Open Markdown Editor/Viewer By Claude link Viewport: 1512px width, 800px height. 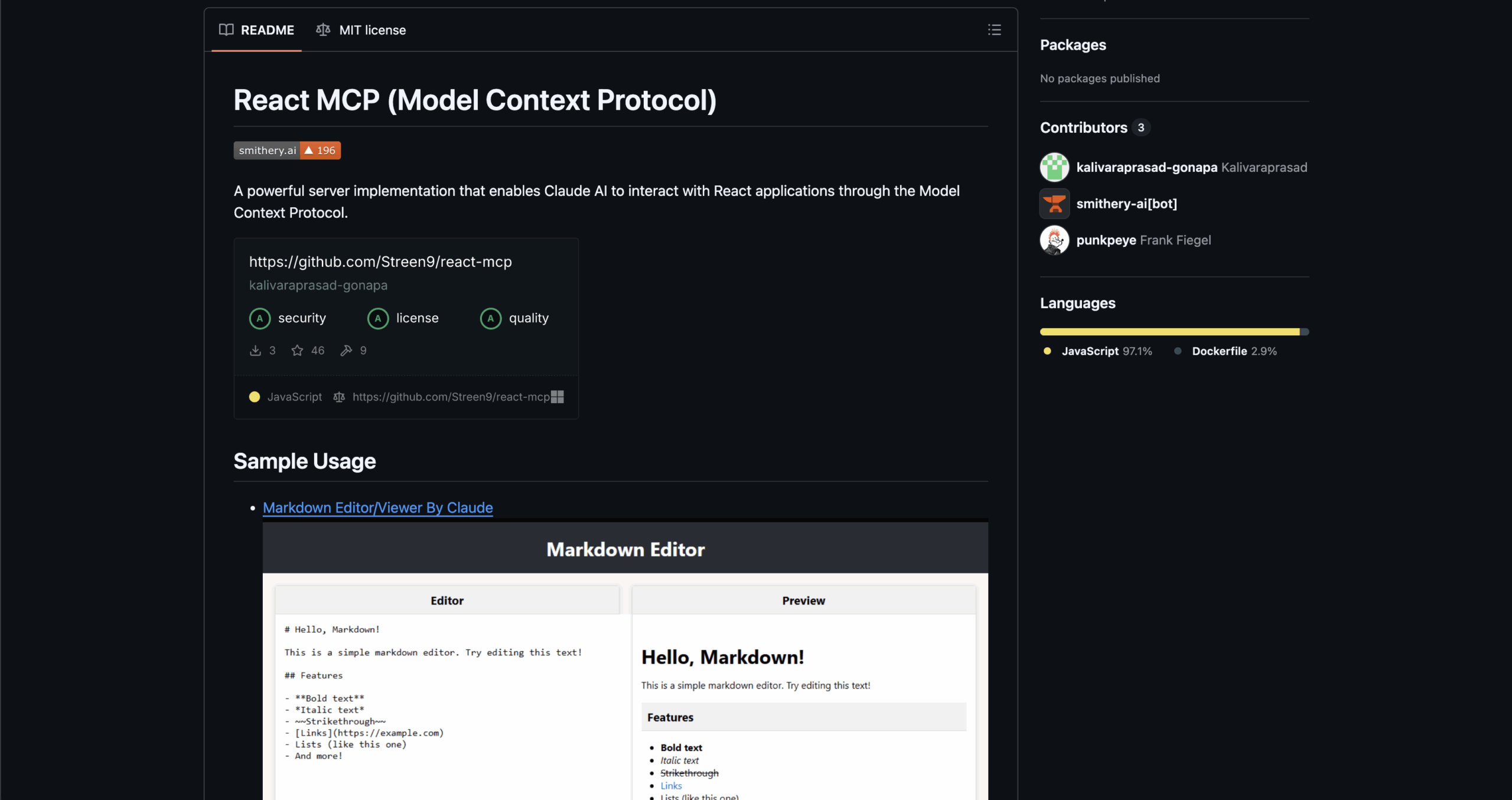[377, 508]
